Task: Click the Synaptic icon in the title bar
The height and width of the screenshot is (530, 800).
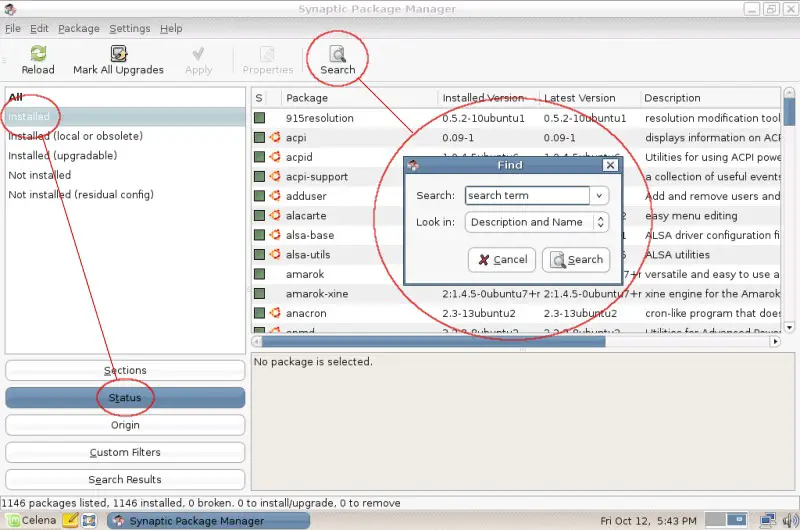Action: click(10, 9)
